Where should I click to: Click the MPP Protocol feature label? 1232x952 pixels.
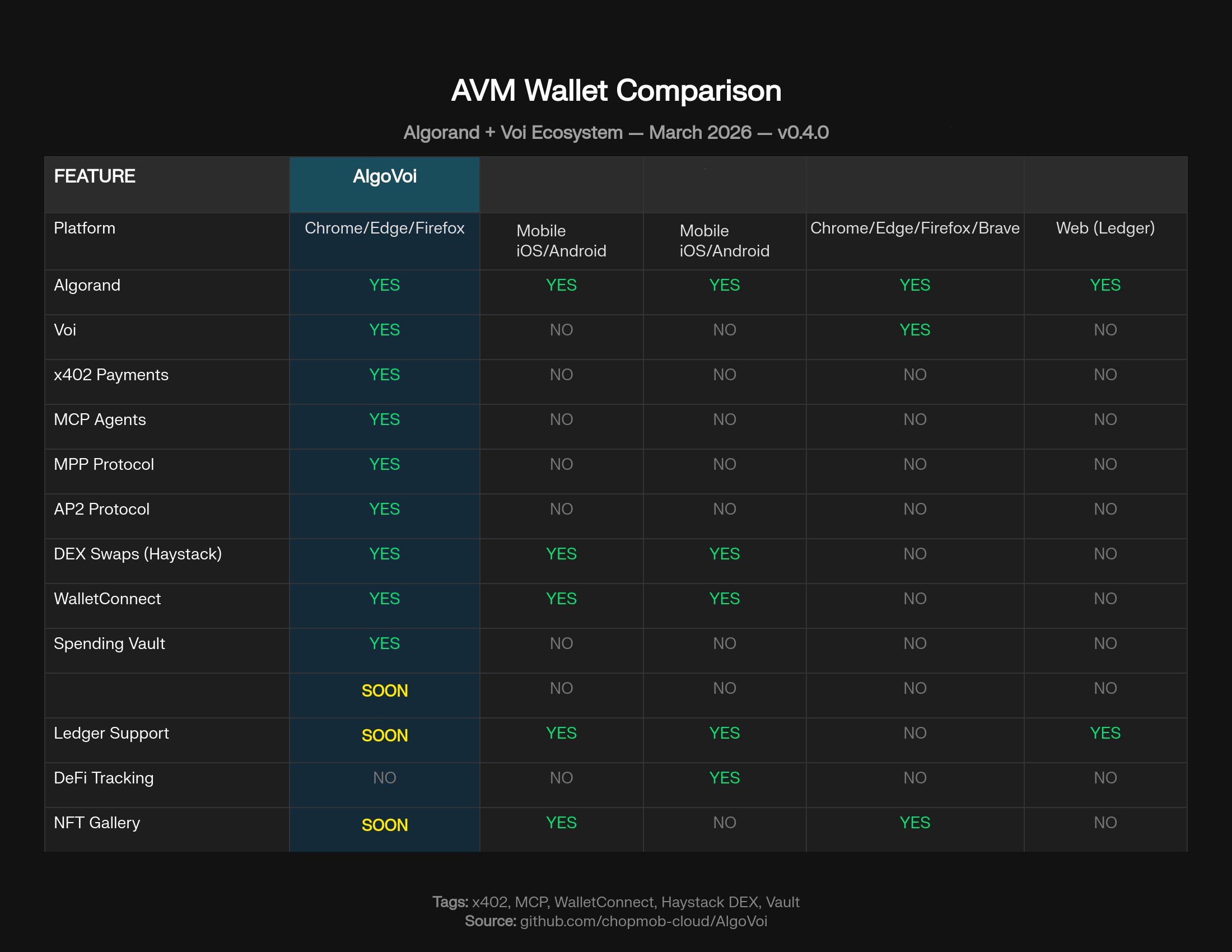point(103,465)
